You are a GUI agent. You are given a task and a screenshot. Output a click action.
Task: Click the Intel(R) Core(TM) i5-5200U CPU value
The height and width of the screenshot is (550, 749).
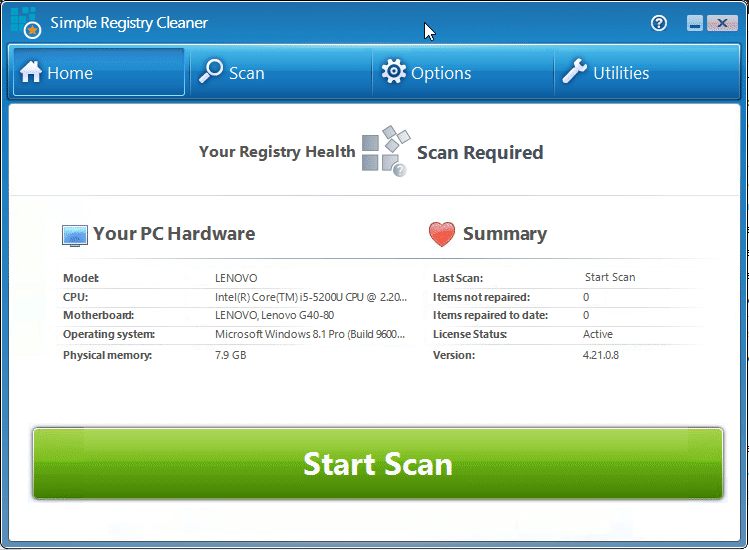[310, 297]
